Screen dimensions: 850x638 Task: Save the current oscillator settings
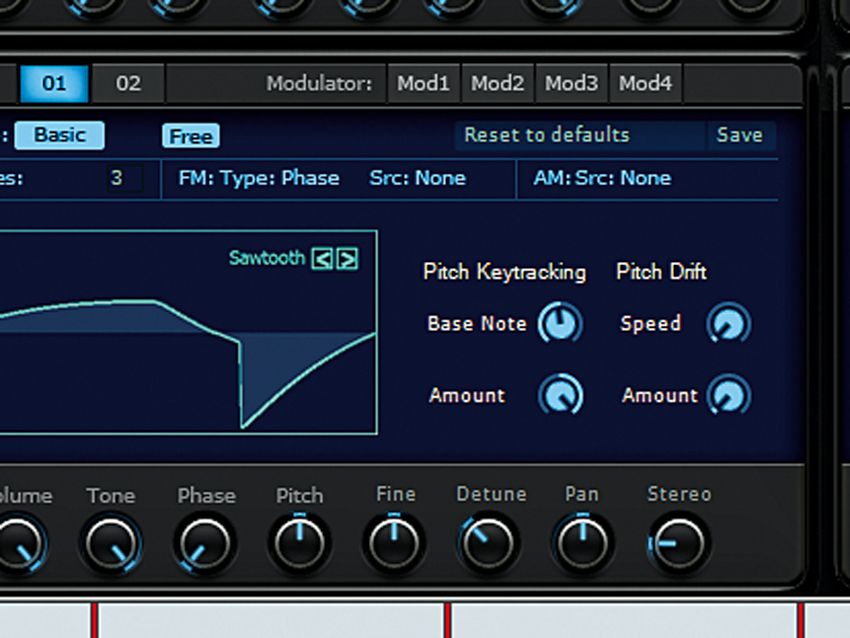[741, 135]
